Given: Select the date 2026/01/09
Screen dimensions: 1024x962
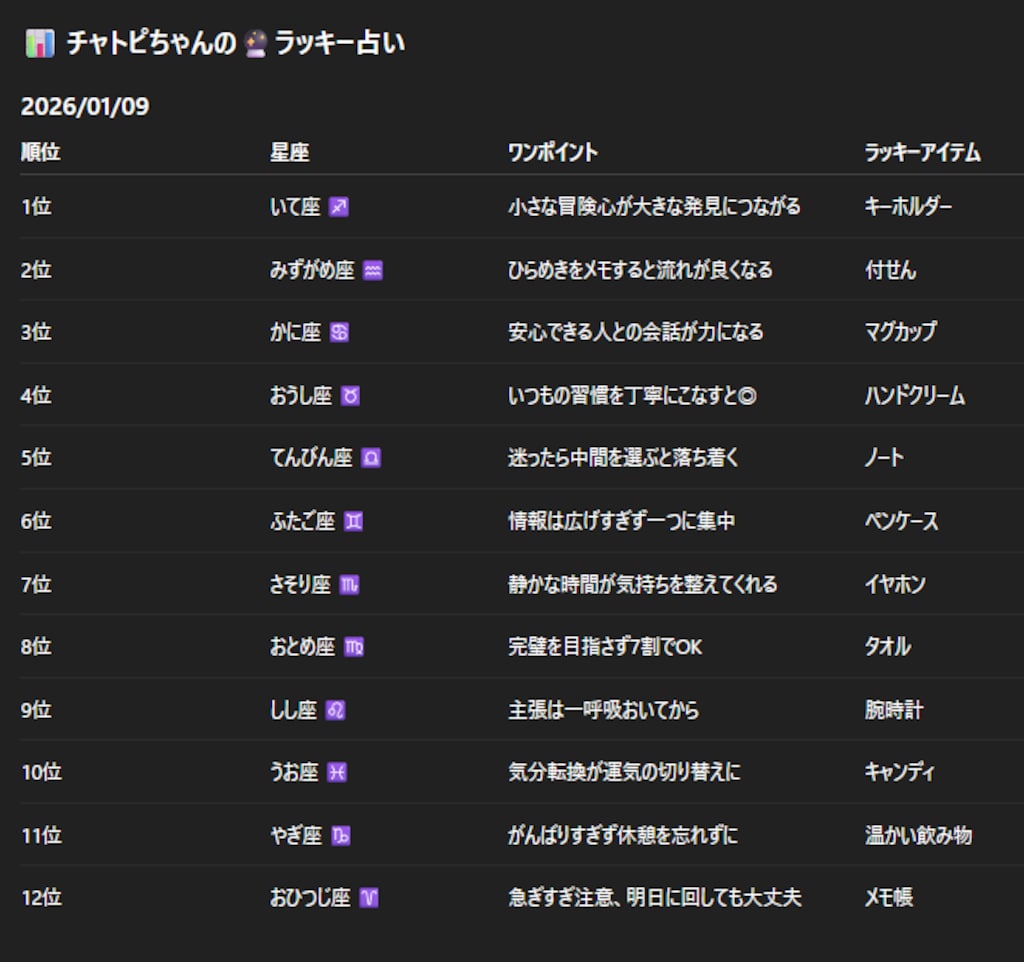Looking at the screenshot, I should (x=83, y=107).
